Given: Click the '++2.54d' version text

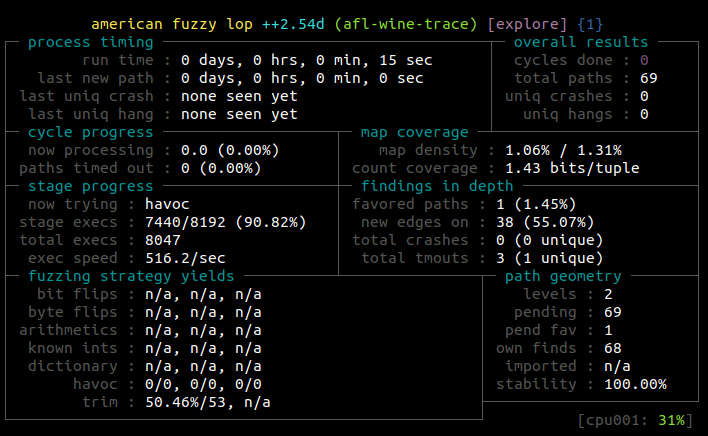Looking at the screenshot, I should coord(293,24).
